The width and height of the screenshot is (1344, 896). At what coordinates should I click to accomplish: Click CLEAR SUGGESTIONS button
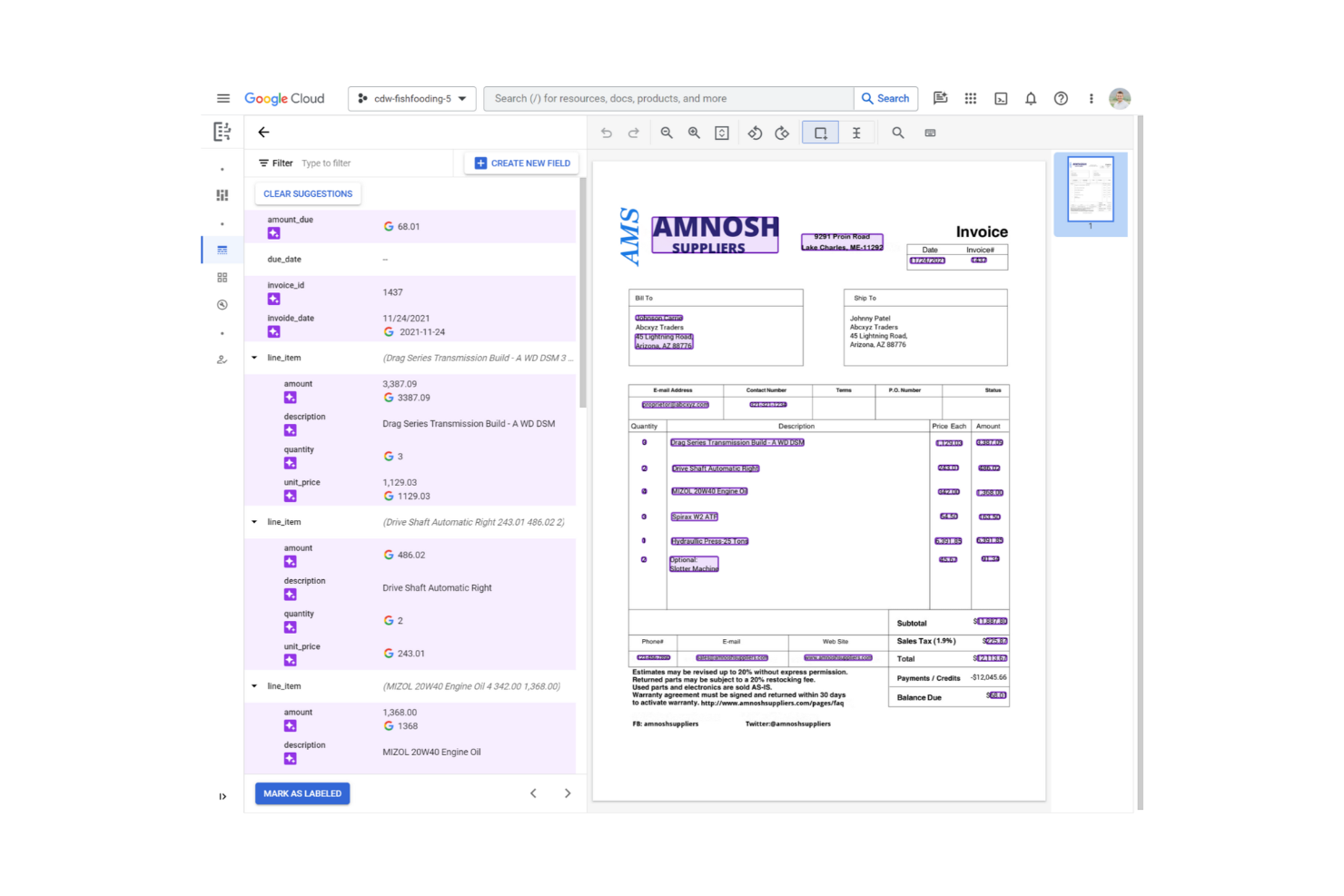[308, 193]
